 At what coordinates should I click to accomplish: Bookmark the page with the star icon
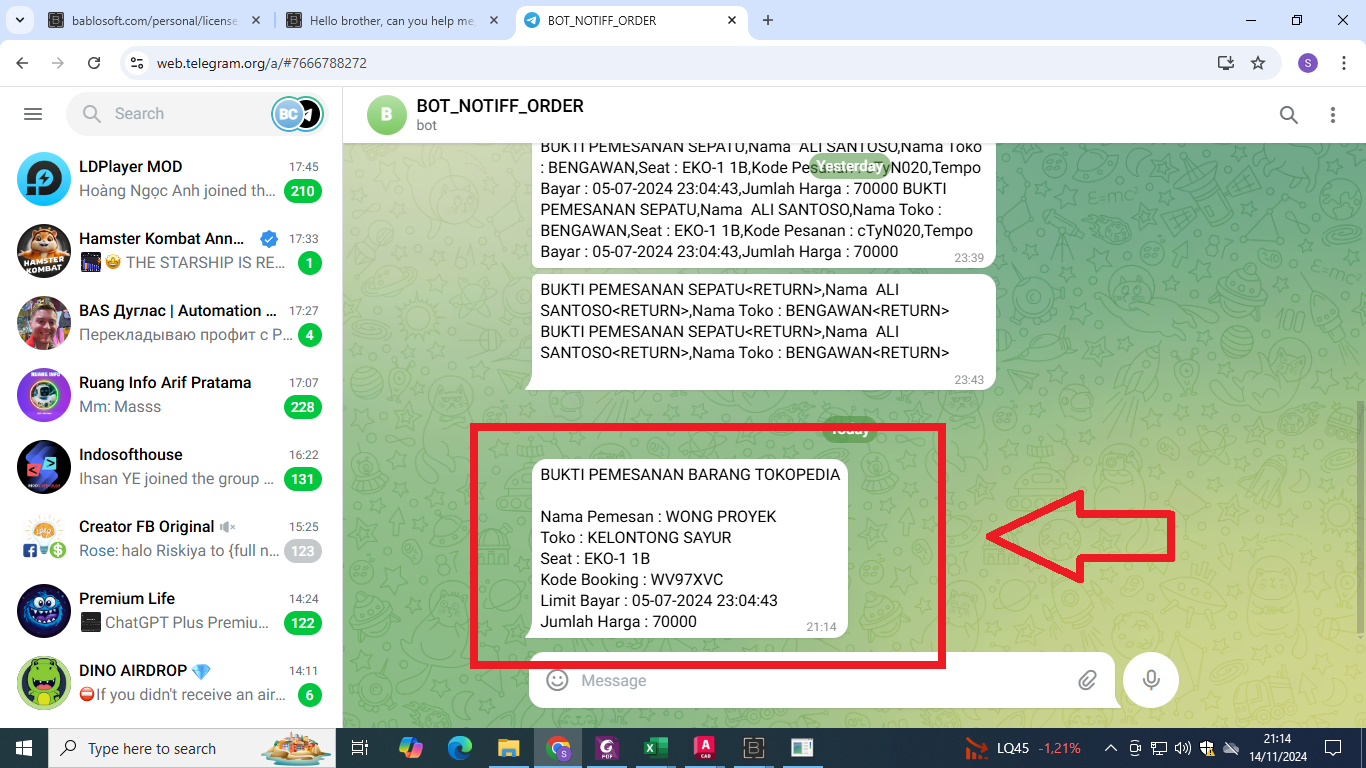coord(1259,62)
